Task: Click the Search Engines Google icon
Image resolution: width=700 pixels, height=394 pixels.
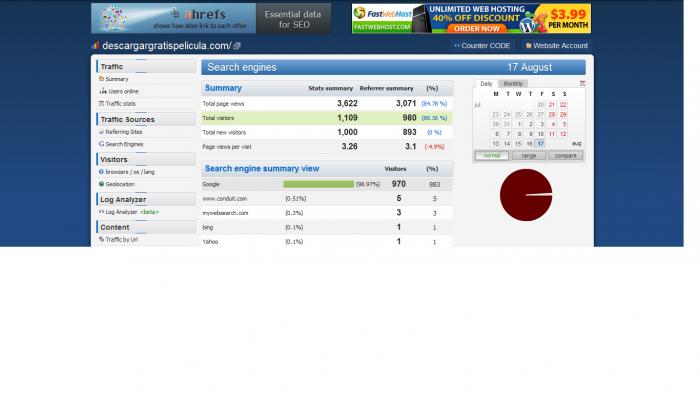Action: tap(101, 144)
